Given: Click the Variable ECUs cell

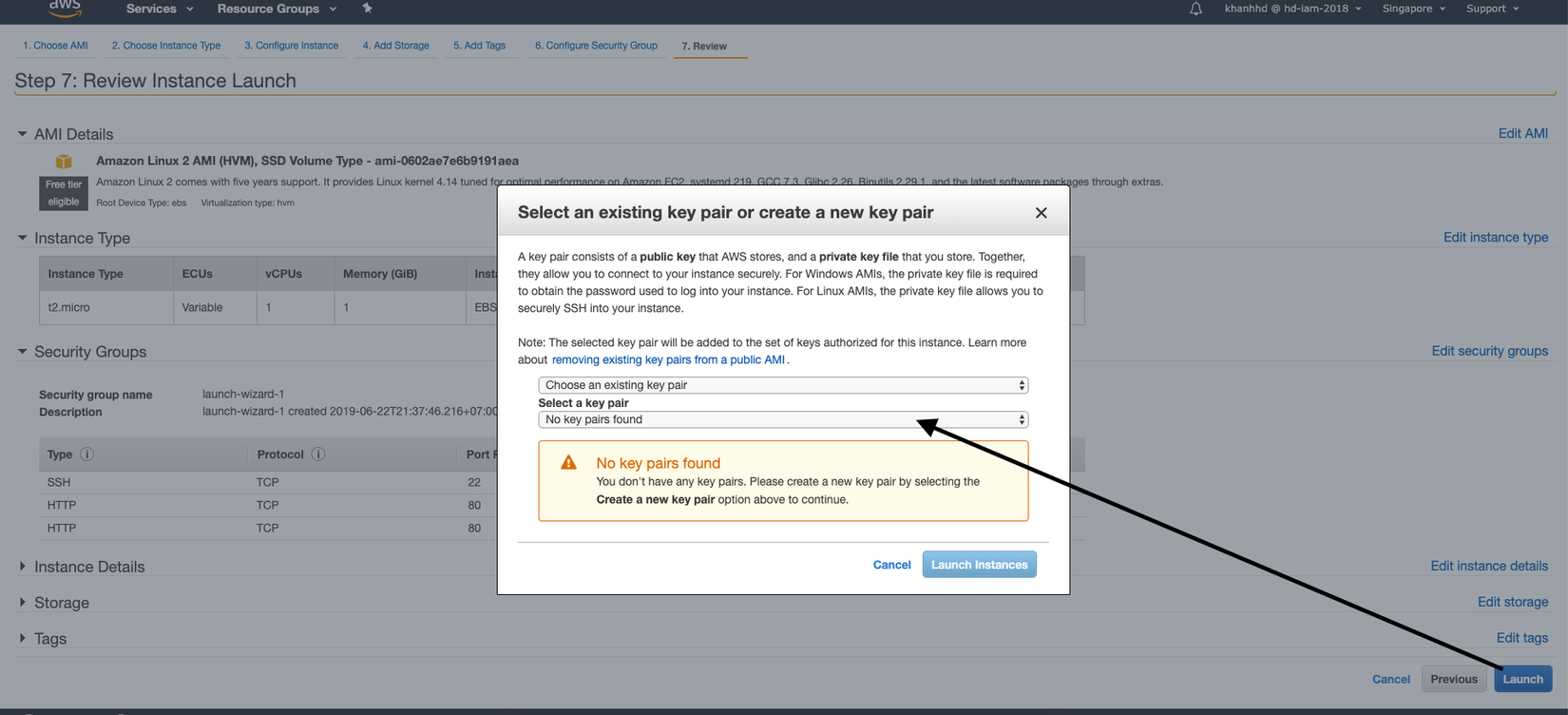Looking at the screenshot, I should tap(215, 308).
